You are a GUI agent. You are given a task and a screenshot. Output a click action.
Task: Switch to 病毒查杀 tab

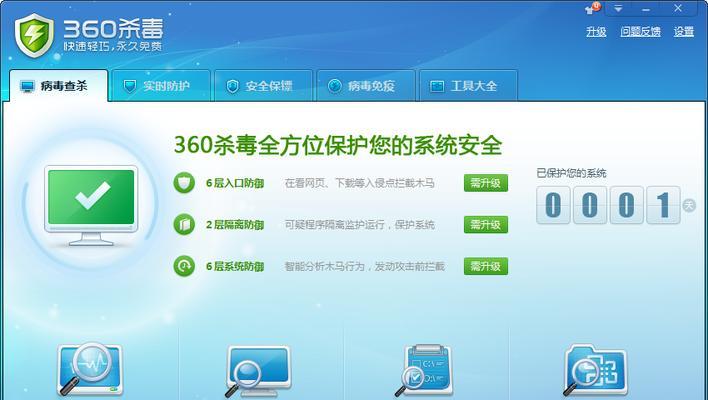(59, 86)
